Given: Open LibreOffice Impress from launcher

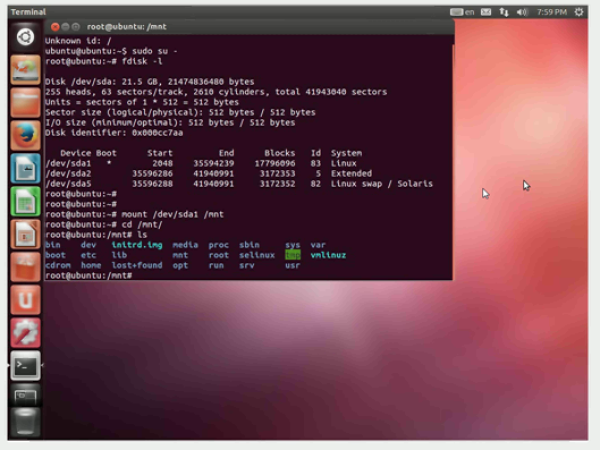Looking at the screenshot, I should tap(26, 234).
